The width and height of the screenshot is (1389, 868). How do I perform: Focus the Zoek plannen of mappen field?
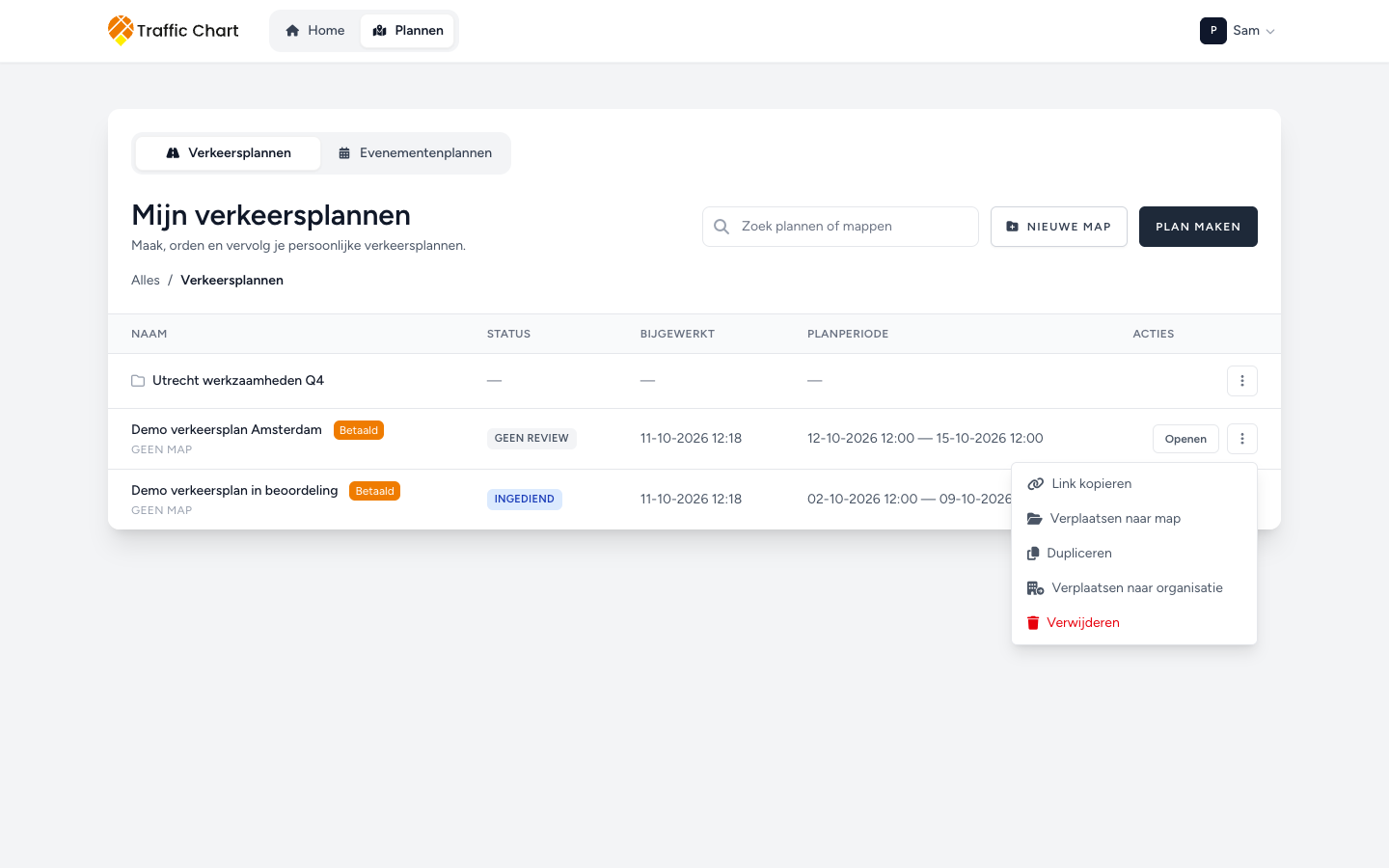pos(840,227)
